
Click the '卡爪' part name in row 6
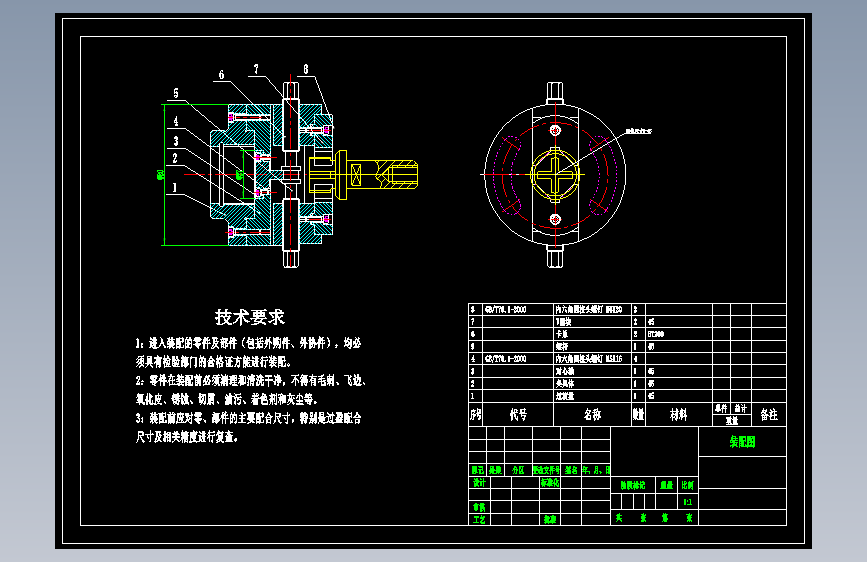561,334
